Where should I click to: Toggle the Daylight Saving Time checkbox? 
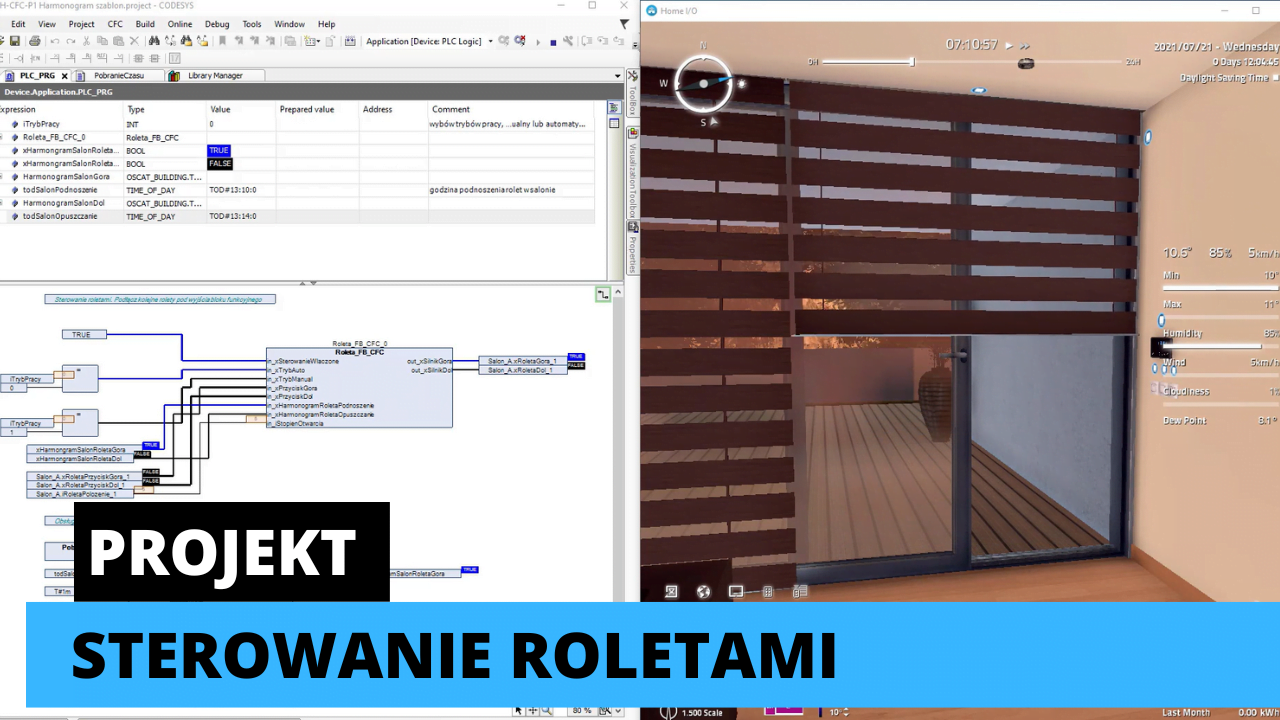point(1275,77)
